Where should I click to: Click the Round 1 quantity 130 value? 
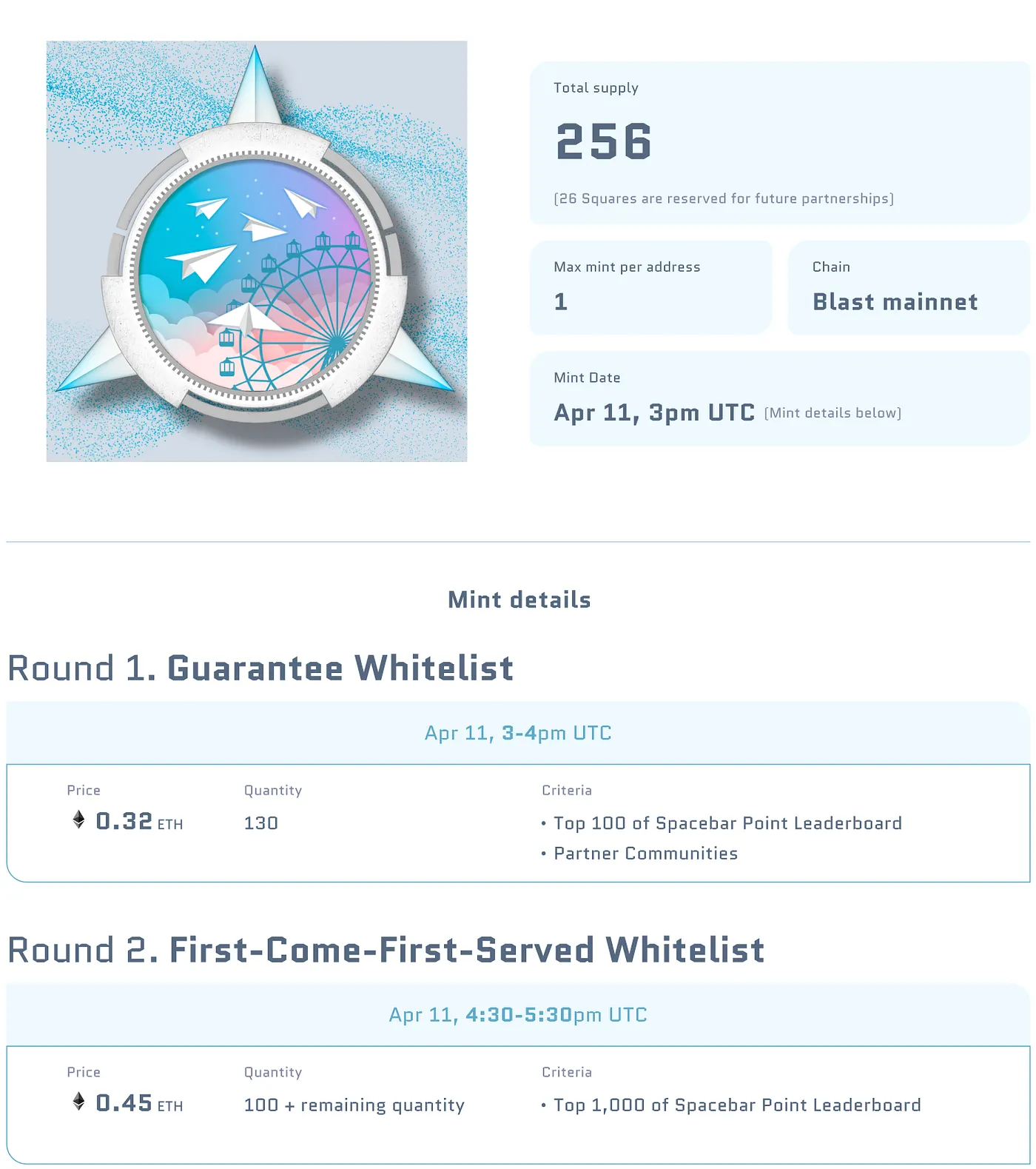[261, 823]
